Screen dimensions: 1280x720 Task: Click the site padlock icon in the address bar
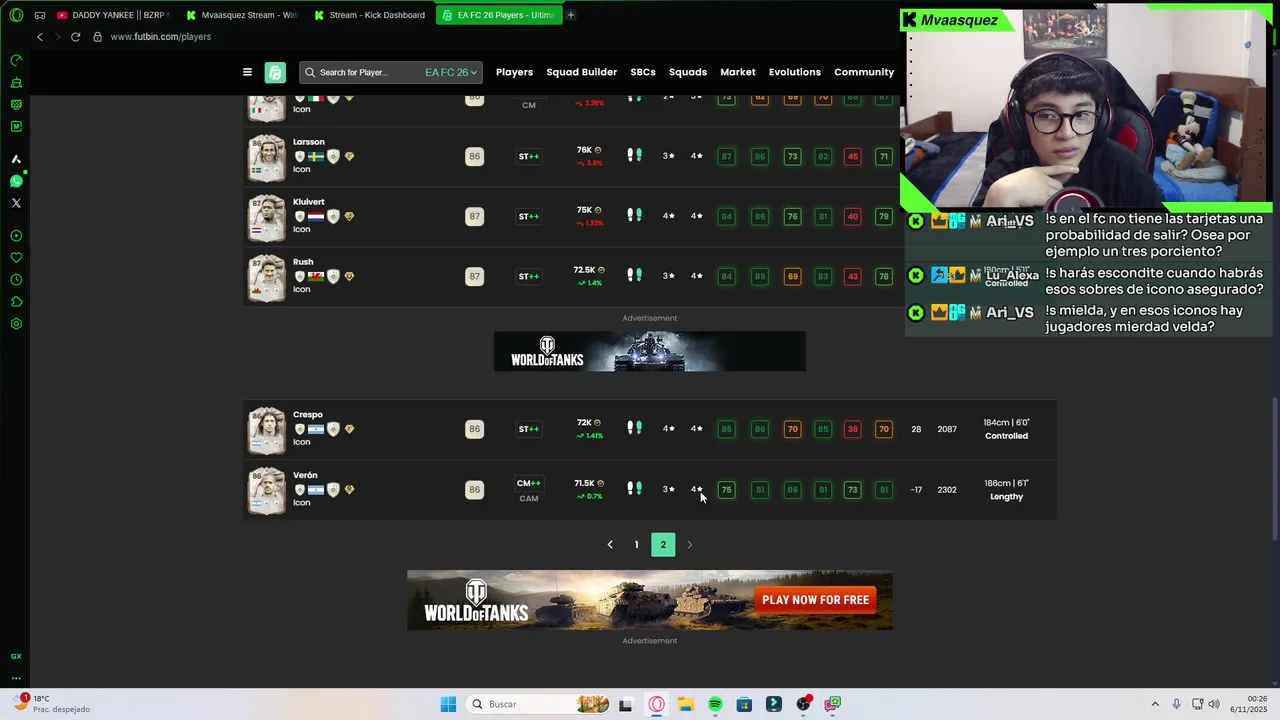[x=97, y=37]
